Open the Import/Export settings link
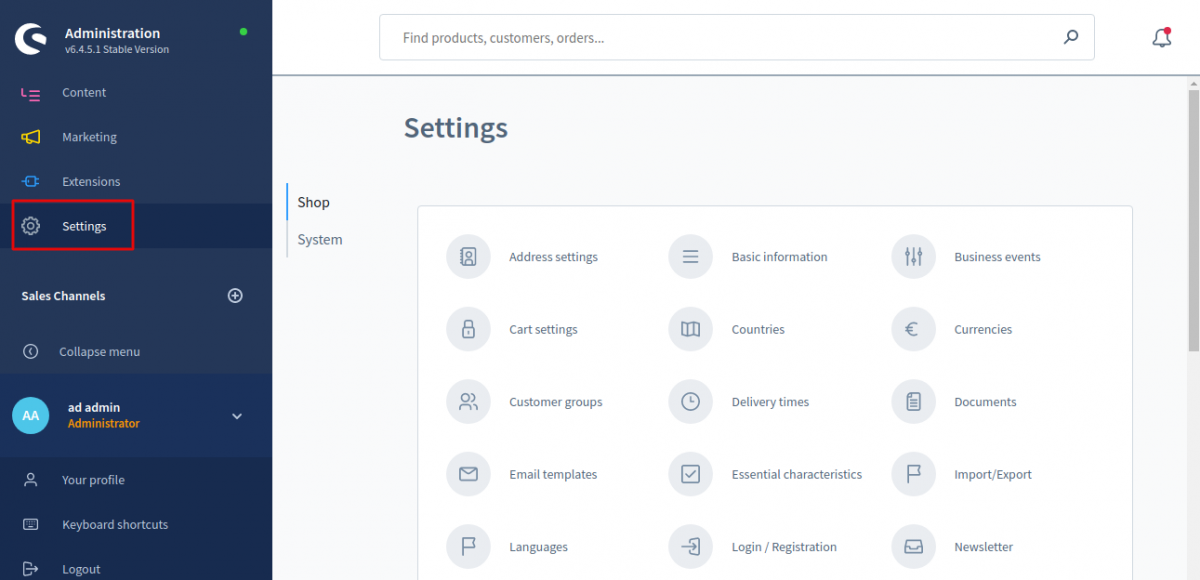Viewport: 1200px width, 580px height. (992, 475)
